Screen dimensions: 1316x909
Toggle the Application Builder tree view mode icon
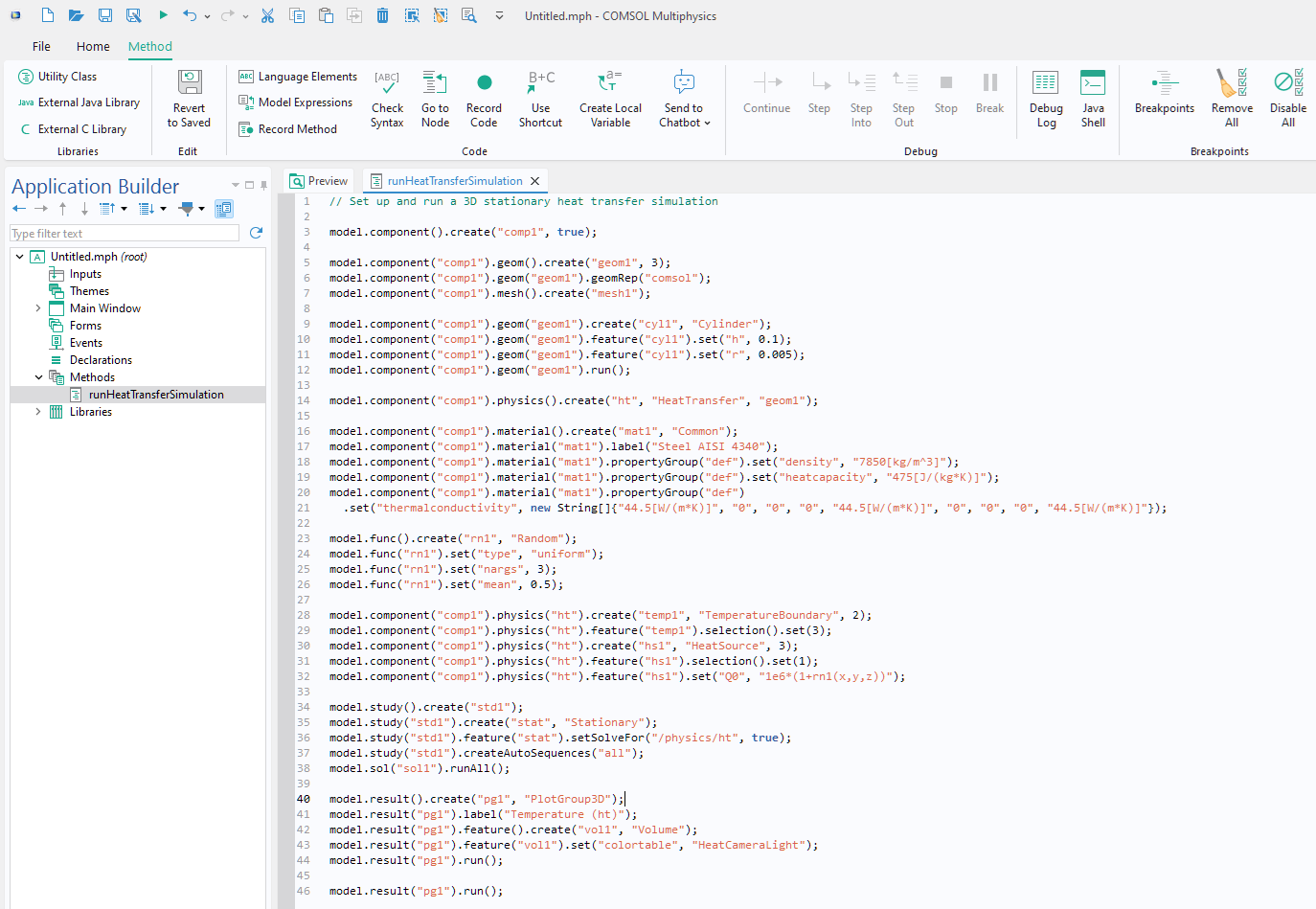tap(224, 208)
